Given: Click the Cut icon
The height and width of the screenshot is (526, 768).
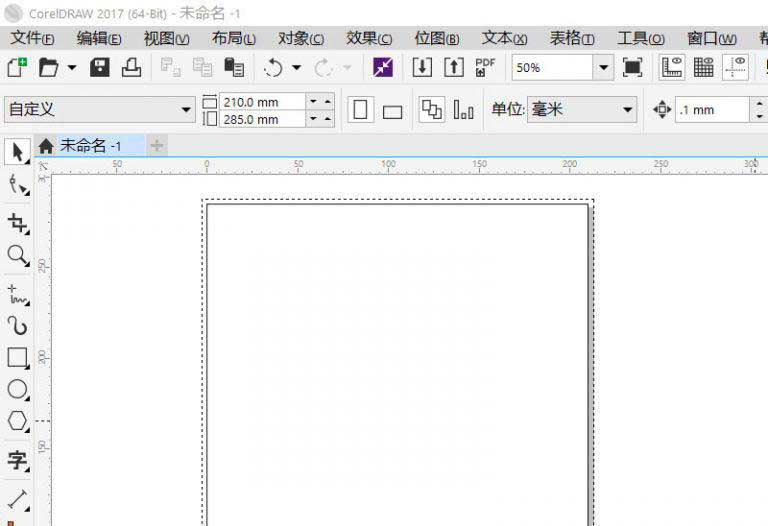Looking at the screenshot, I should point(170,68).
